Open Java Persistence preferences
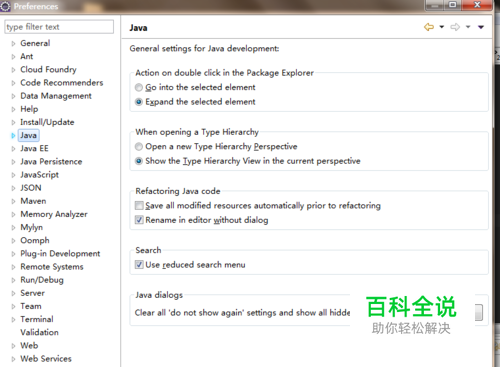The width and height of the screenshot is (500, 367). 51,161
